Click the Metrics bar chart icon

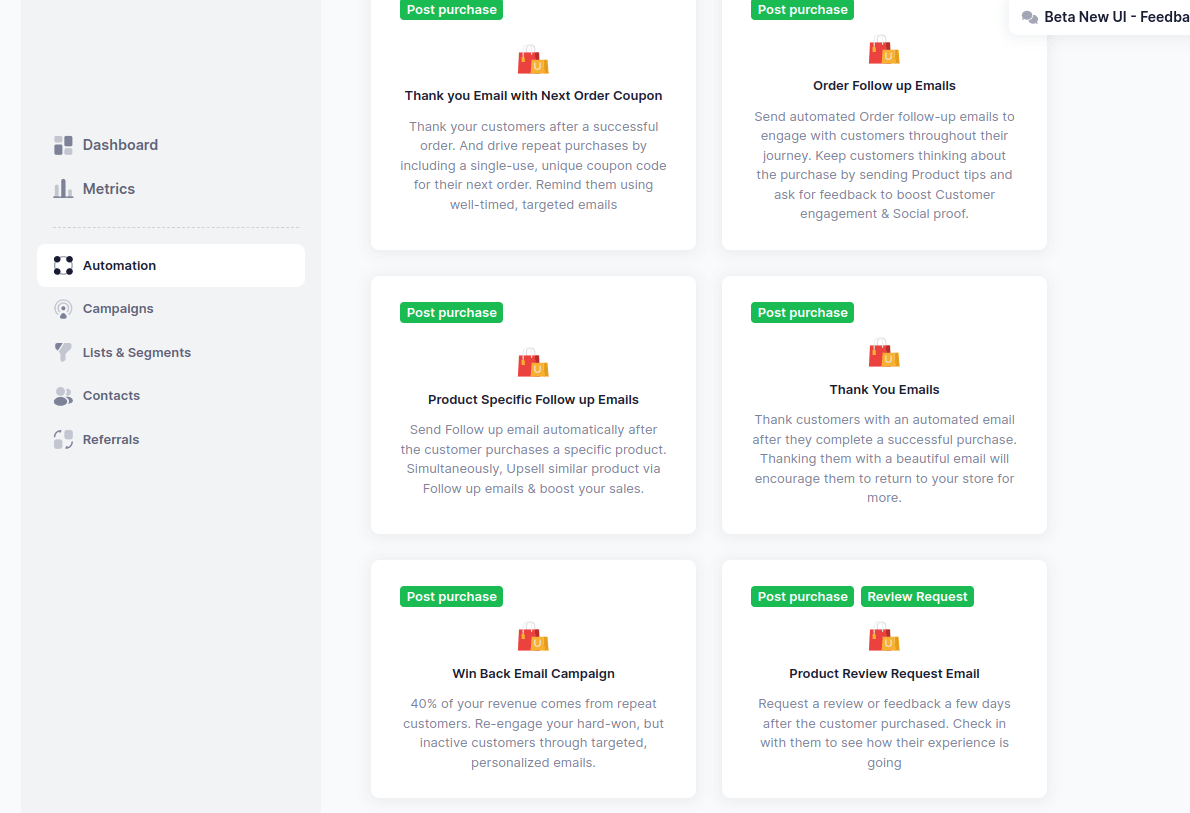pyautogui.click(x=62, y=188)
